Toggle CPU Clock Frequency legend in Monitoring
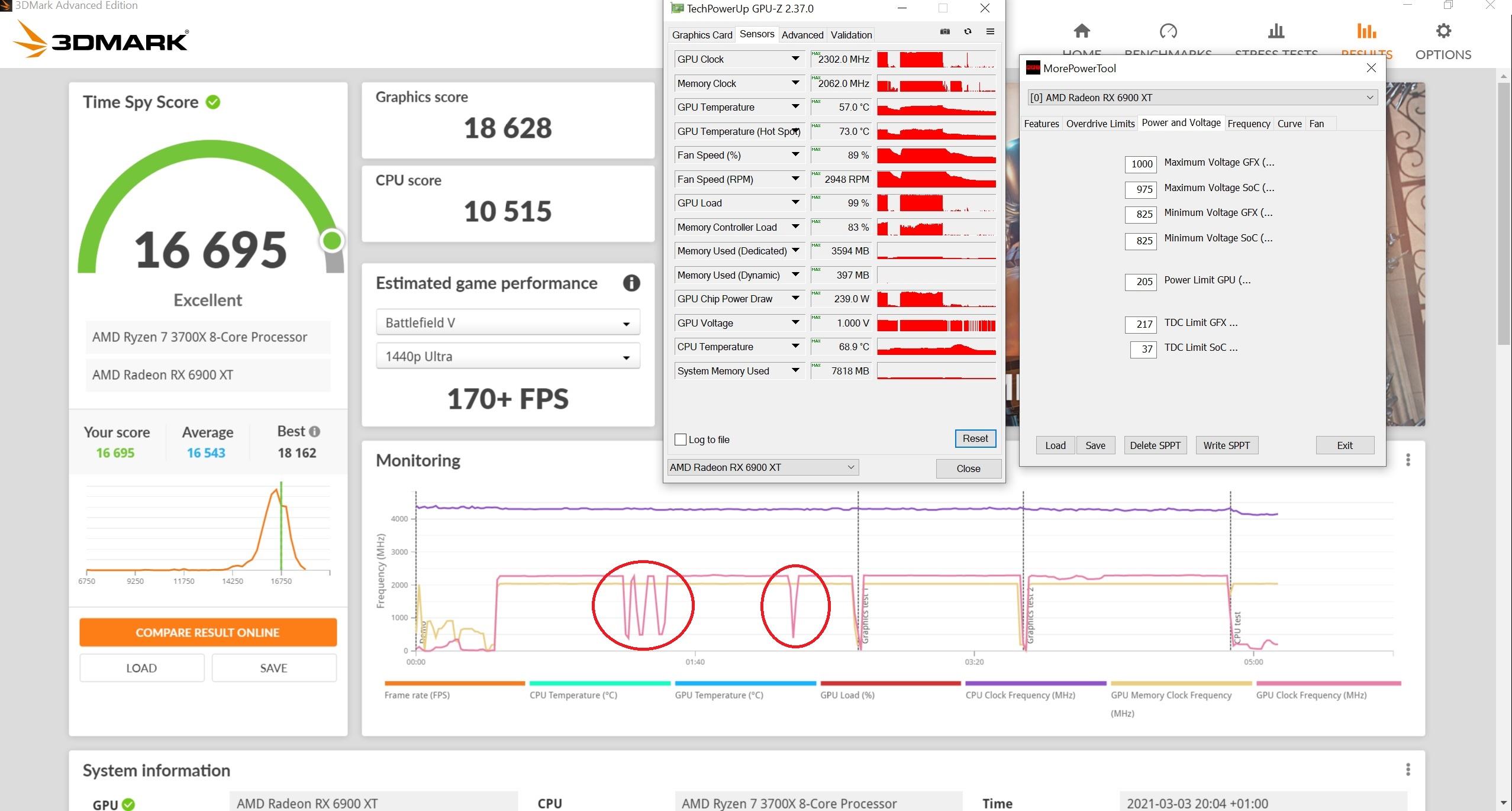Viewport: 1512px width, 811px height. click(1036, 690)
